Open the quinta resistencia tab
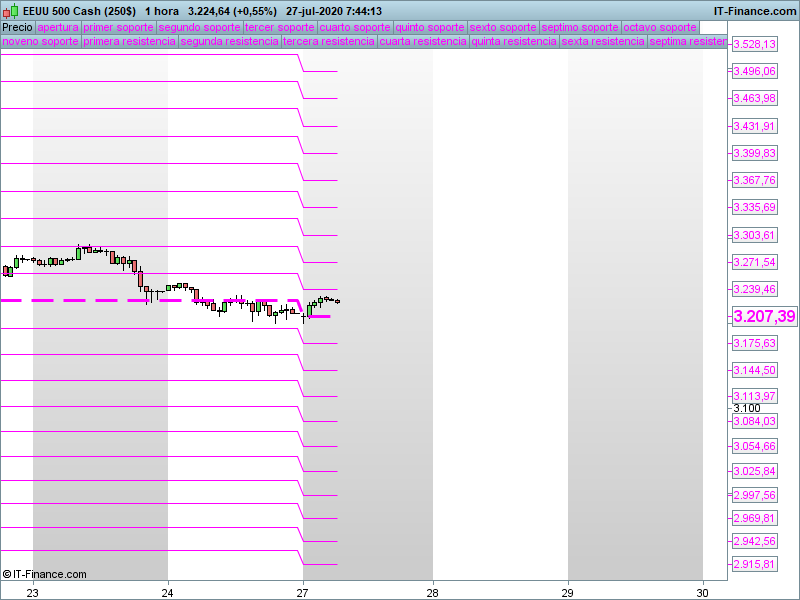The height and width of the screenshot is (600, 800). [514, 41]
